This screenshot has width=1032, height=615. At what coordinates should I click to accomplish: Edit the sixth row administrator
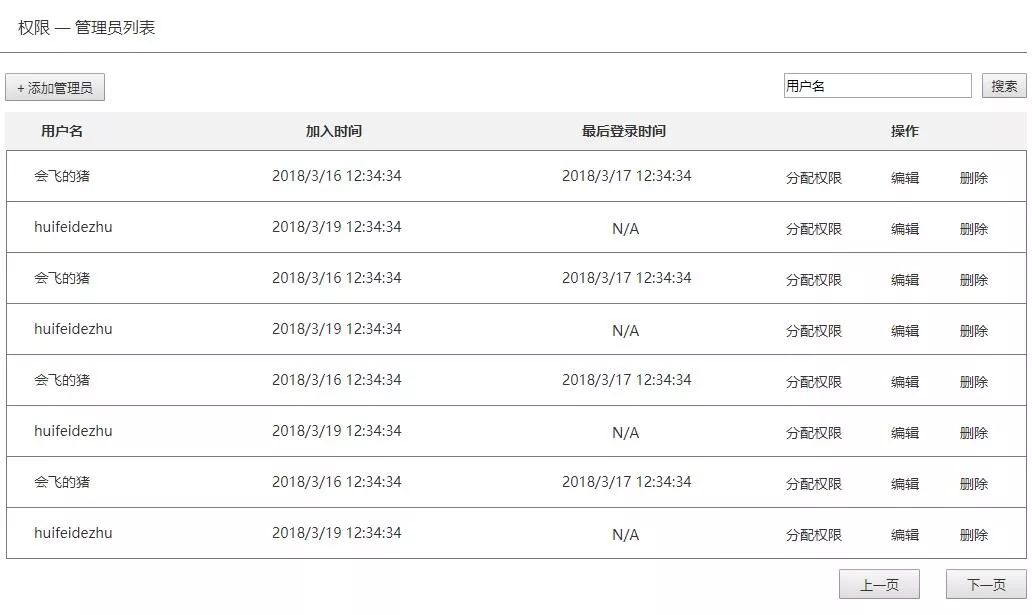click(905, 433)
